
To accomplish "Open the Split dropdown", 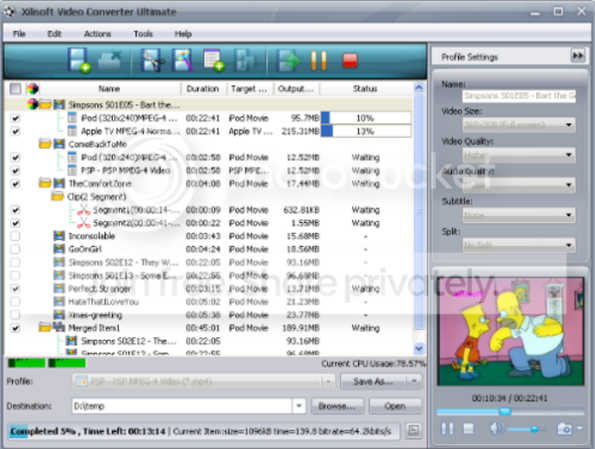I will pos(519,245).
